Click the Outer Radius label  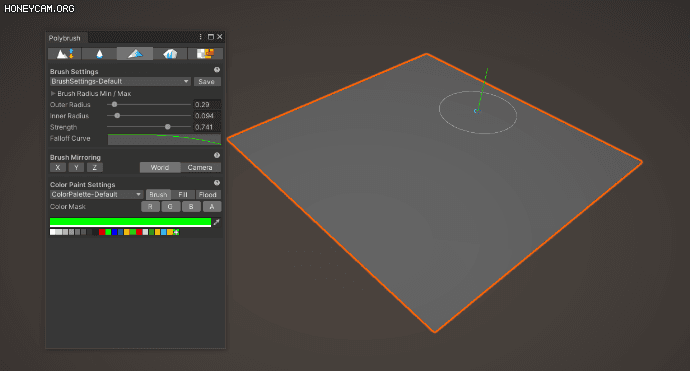coord(70,105)
